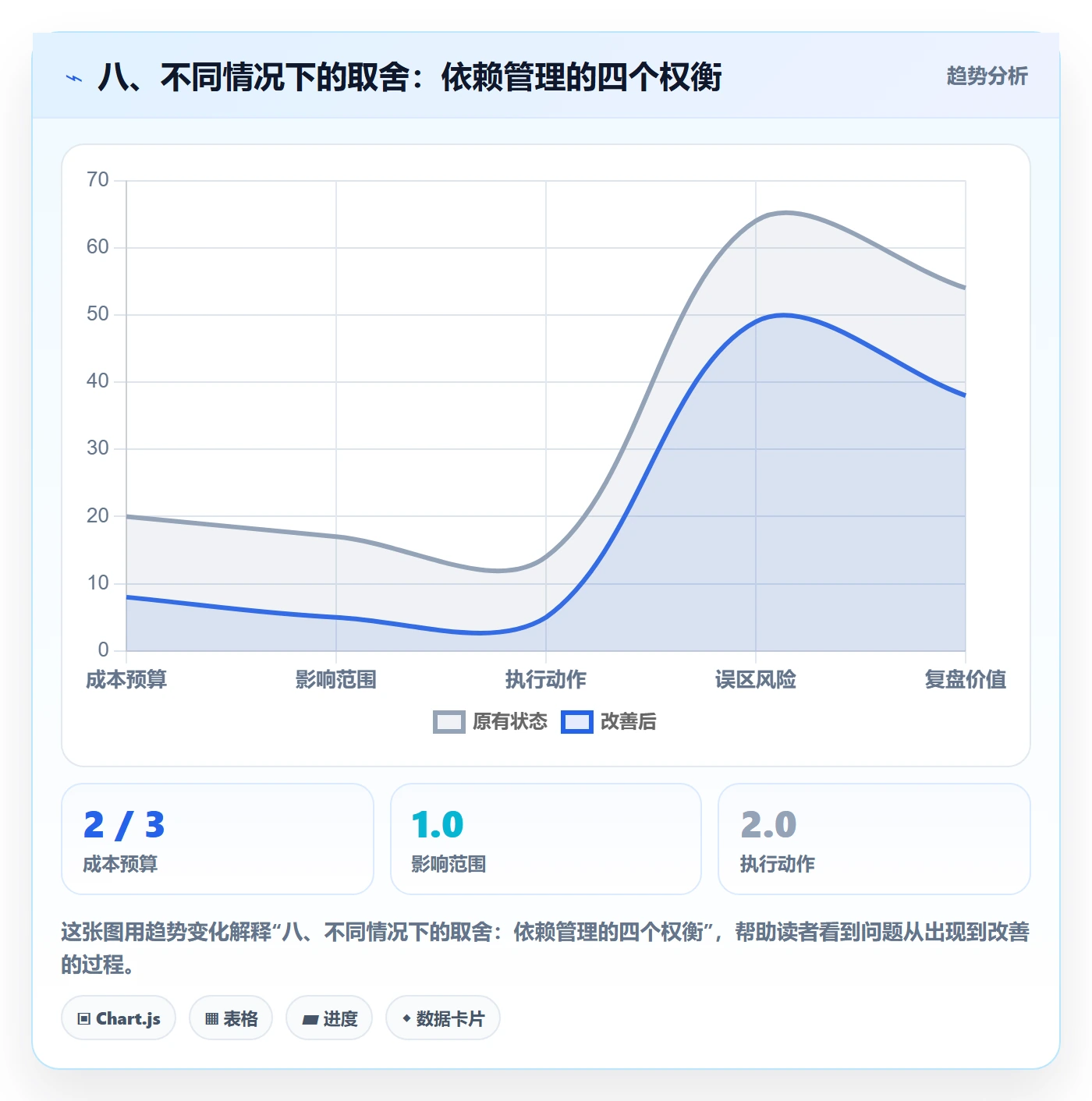Toggle the blue 改善后 legend color box

(x=577, y=722)
